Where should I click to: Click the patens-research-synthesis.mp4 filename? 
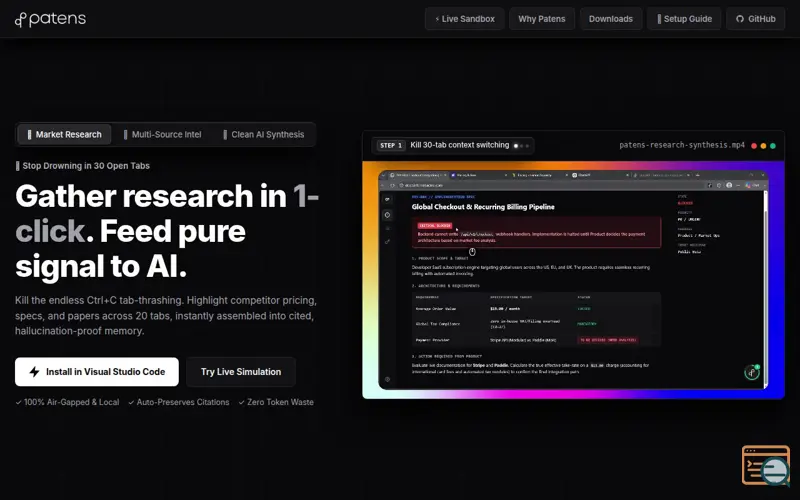682,145
